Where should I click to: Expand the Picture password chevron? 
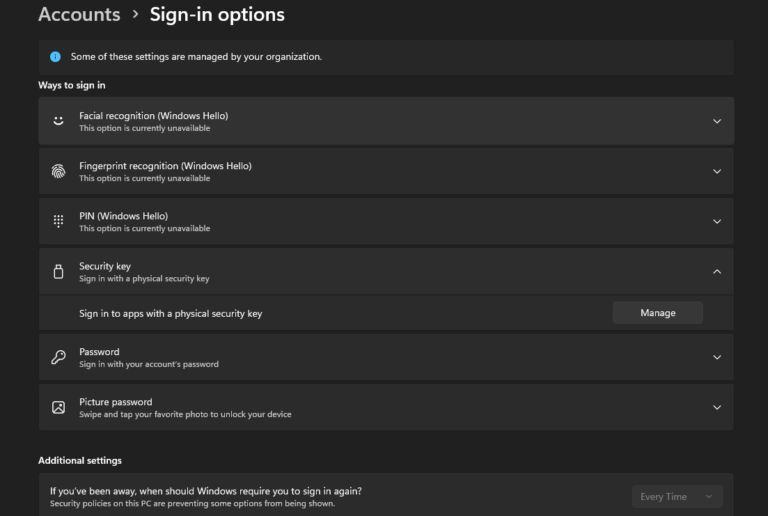point(716,407)
